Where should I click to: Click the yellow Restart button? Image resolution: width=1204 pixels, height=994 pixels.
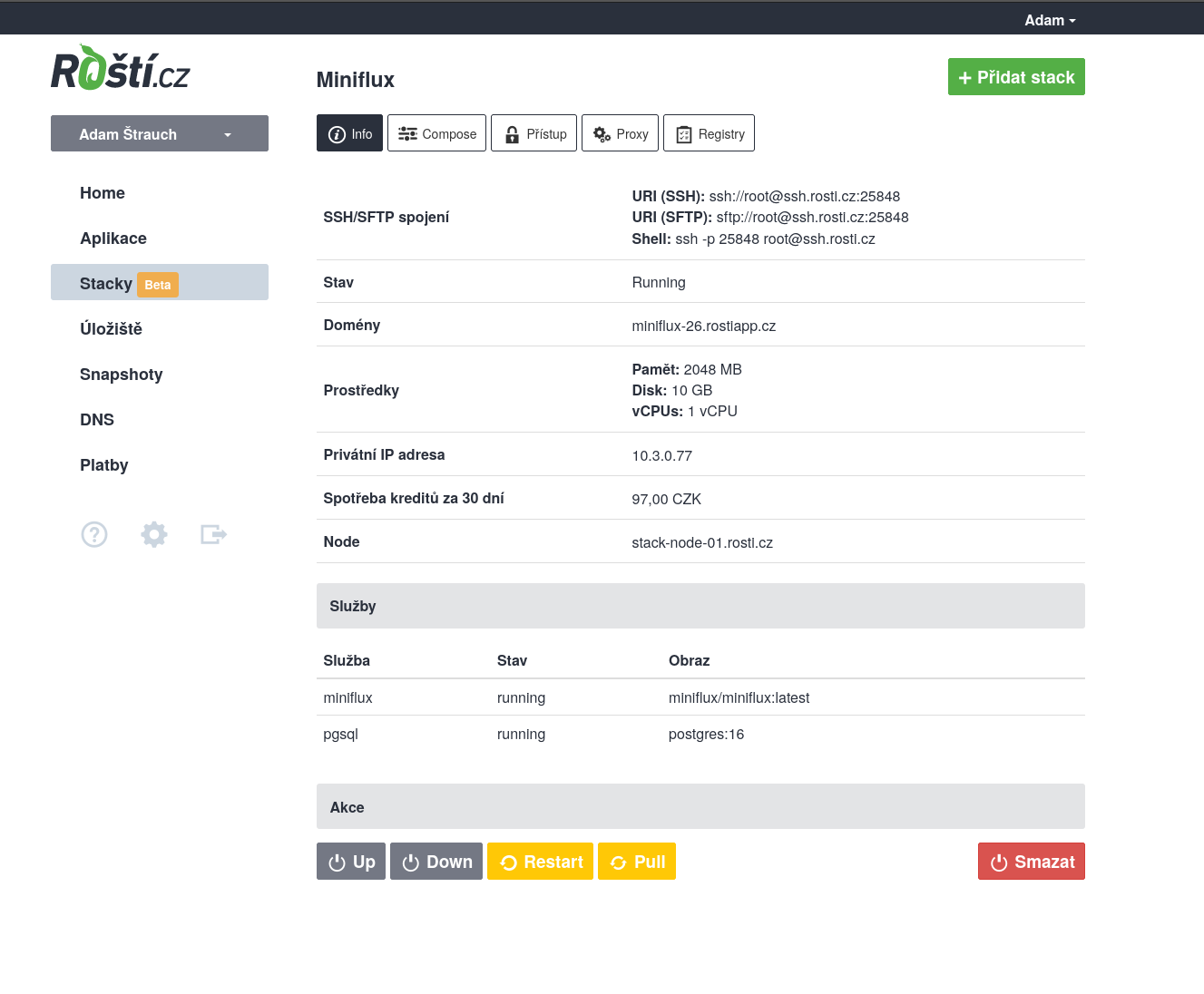click(540, 862)
